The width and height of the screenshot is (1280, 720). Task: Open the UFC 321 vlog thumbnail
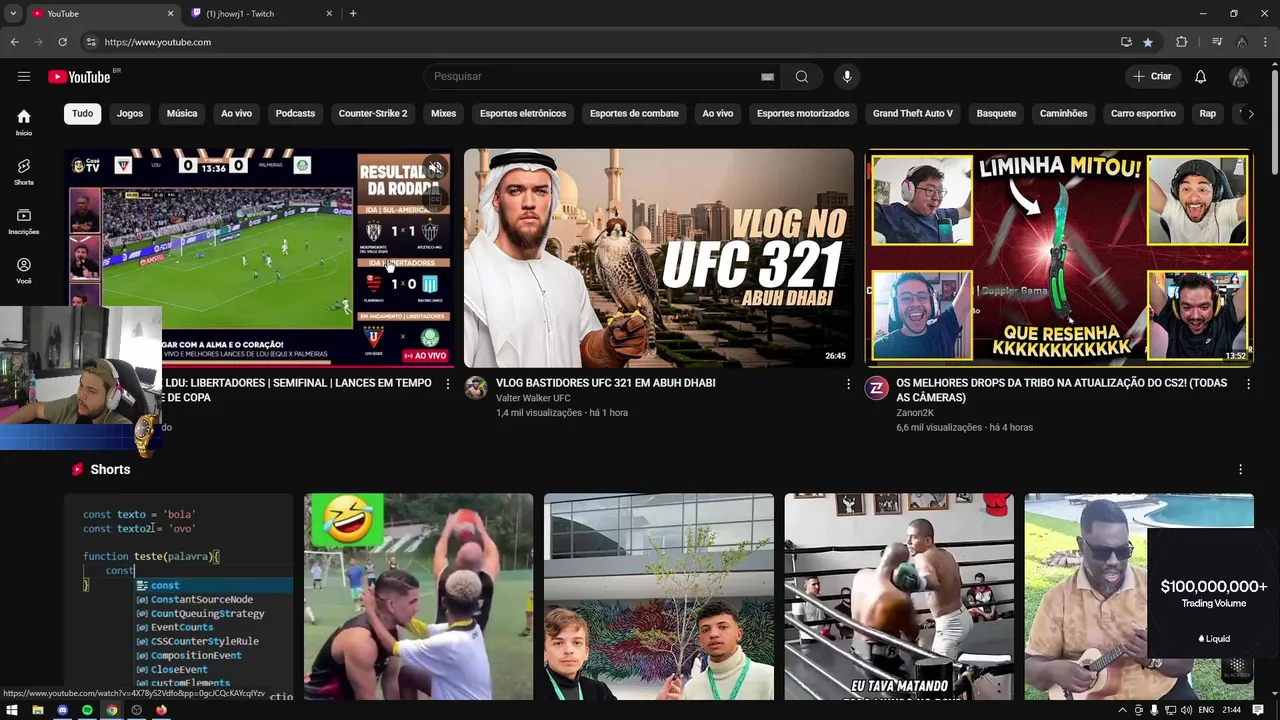coord(659,258)
